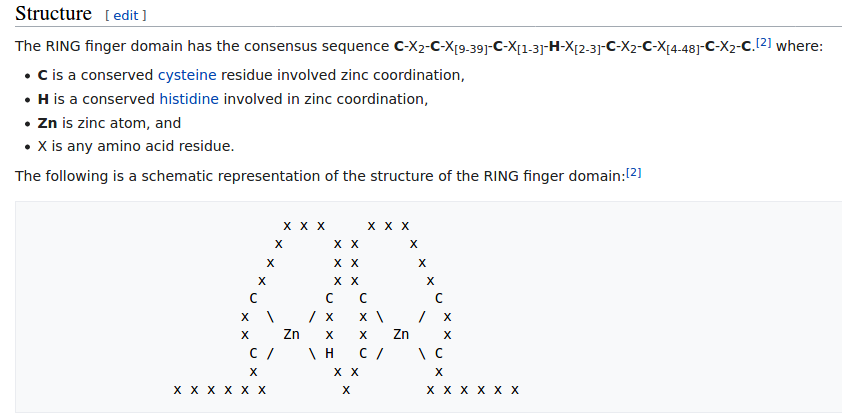Click the top-left "X X X" row of the diagram

click(304, 226)
